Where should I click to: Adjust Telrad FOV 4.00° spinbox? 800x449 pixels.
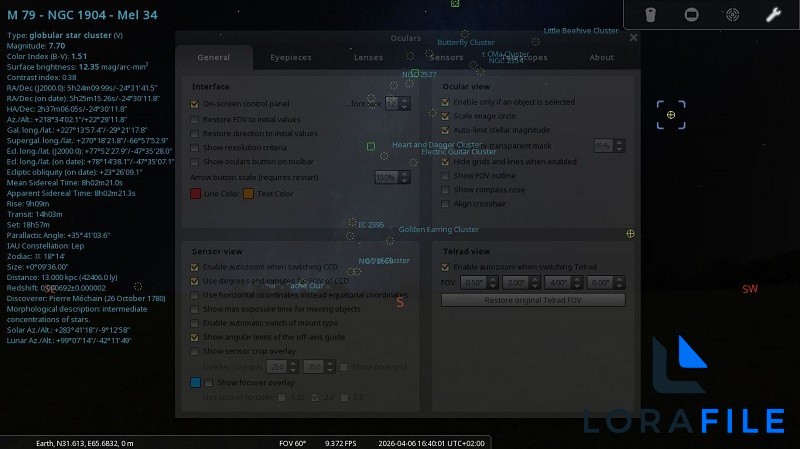click(563, 282)
